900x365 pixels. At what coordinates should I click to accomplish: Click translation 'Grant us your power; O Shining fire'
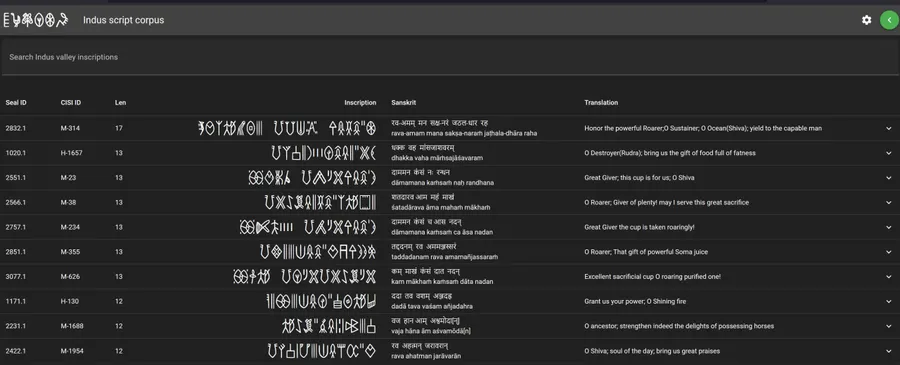pyautogui.click(x=635, y=301)
